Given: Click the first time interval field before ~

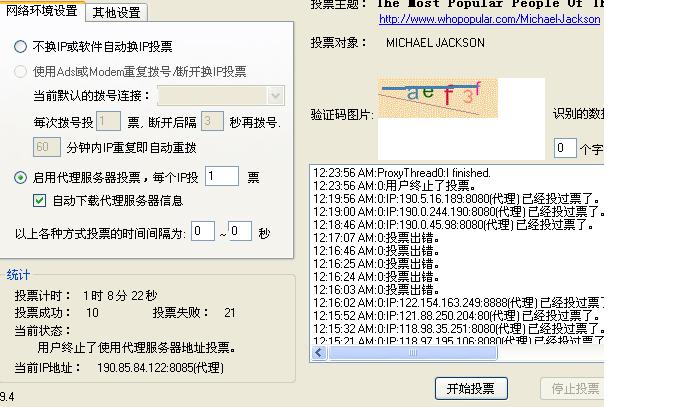Looking at the screenshot, I should [203, 232].
